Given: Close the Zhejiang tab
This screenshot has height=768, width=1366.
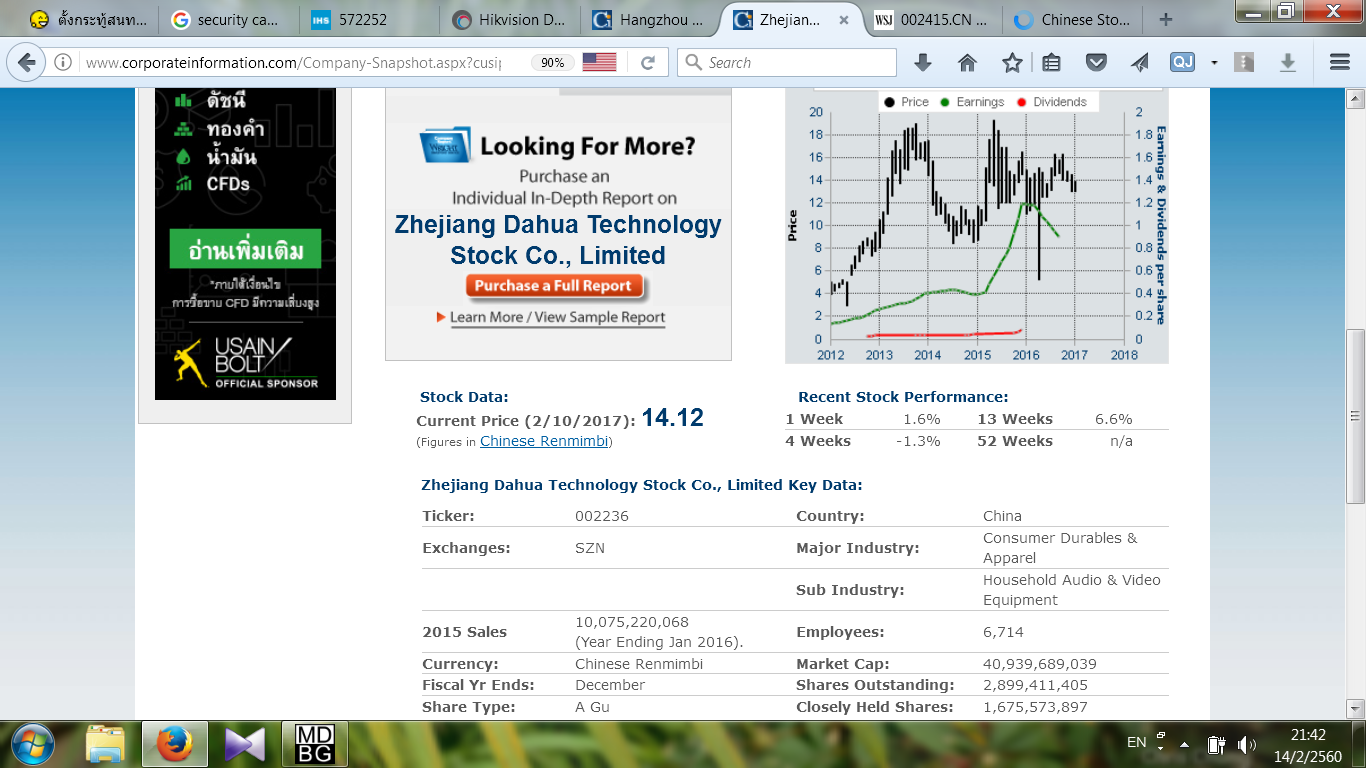Looking at the screenshot, I should 845,19.
